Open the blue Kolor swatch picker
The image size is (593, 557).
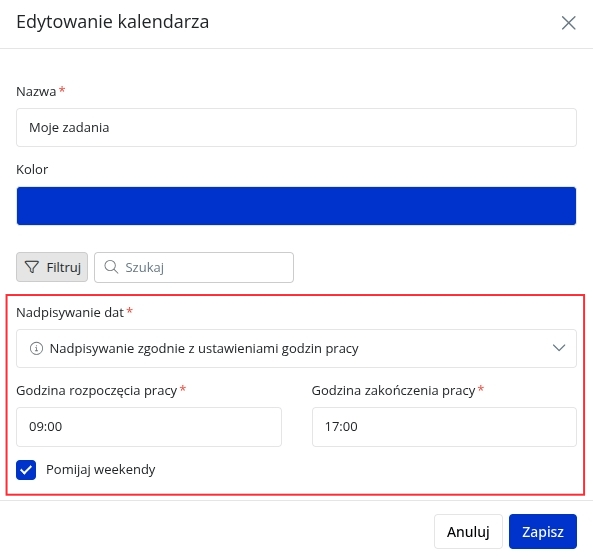point(296,206)
